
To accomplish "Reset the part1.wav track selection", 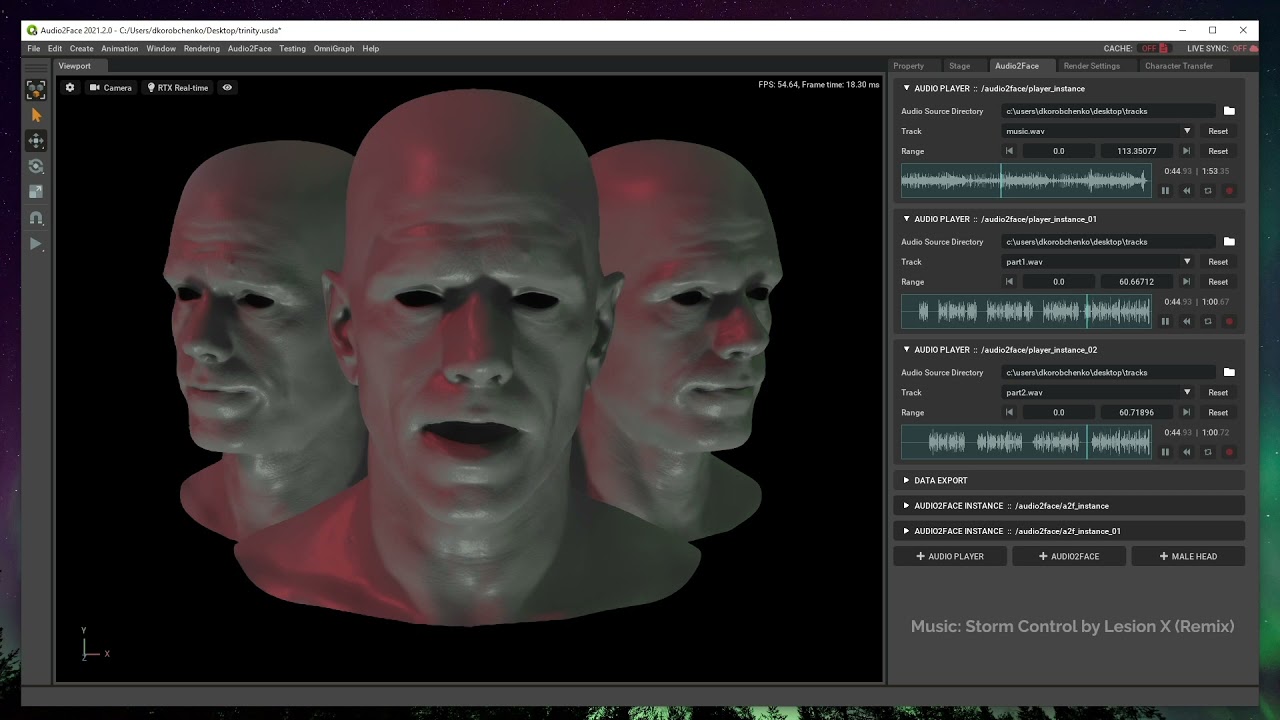I will pos(1218,262).
